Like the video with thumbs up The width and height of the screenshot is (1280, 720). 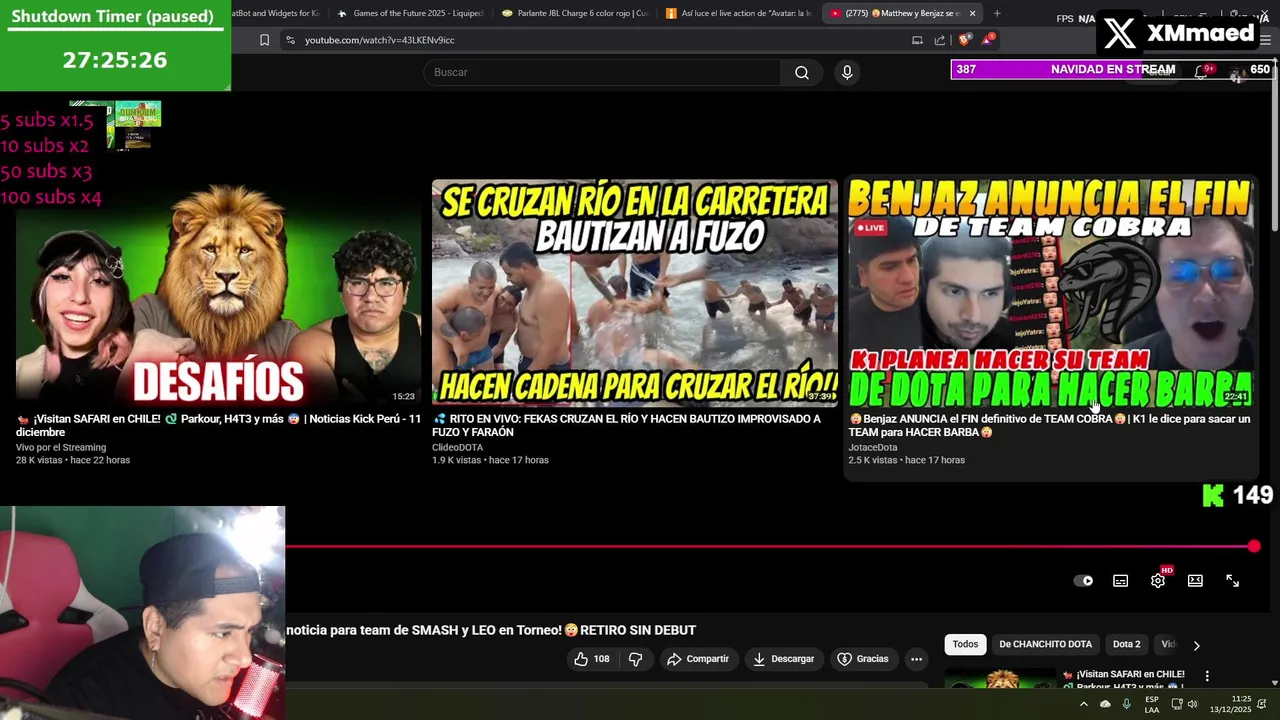pyautogui.click(x=591, y=659)
